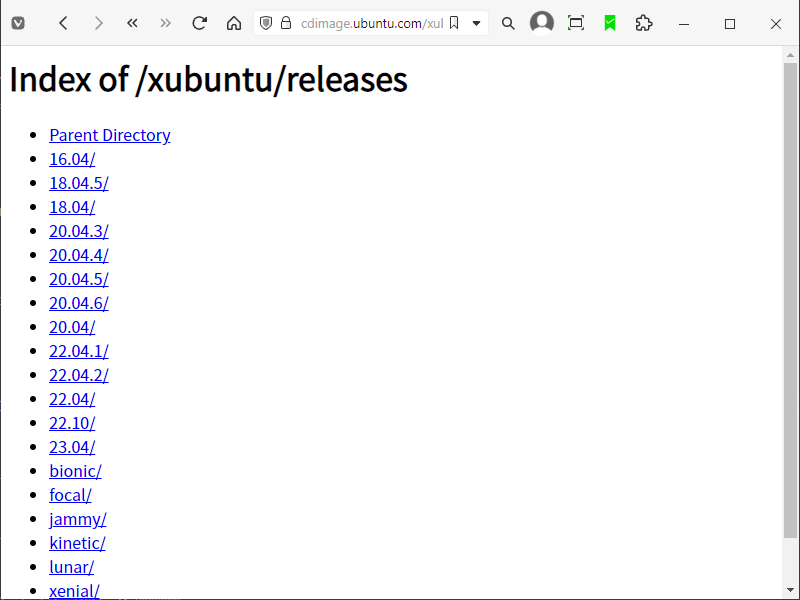The height and width of the screenshot is (600, 800).
Task: Open the 20.04.4/ directory
Action: [79, 255]
